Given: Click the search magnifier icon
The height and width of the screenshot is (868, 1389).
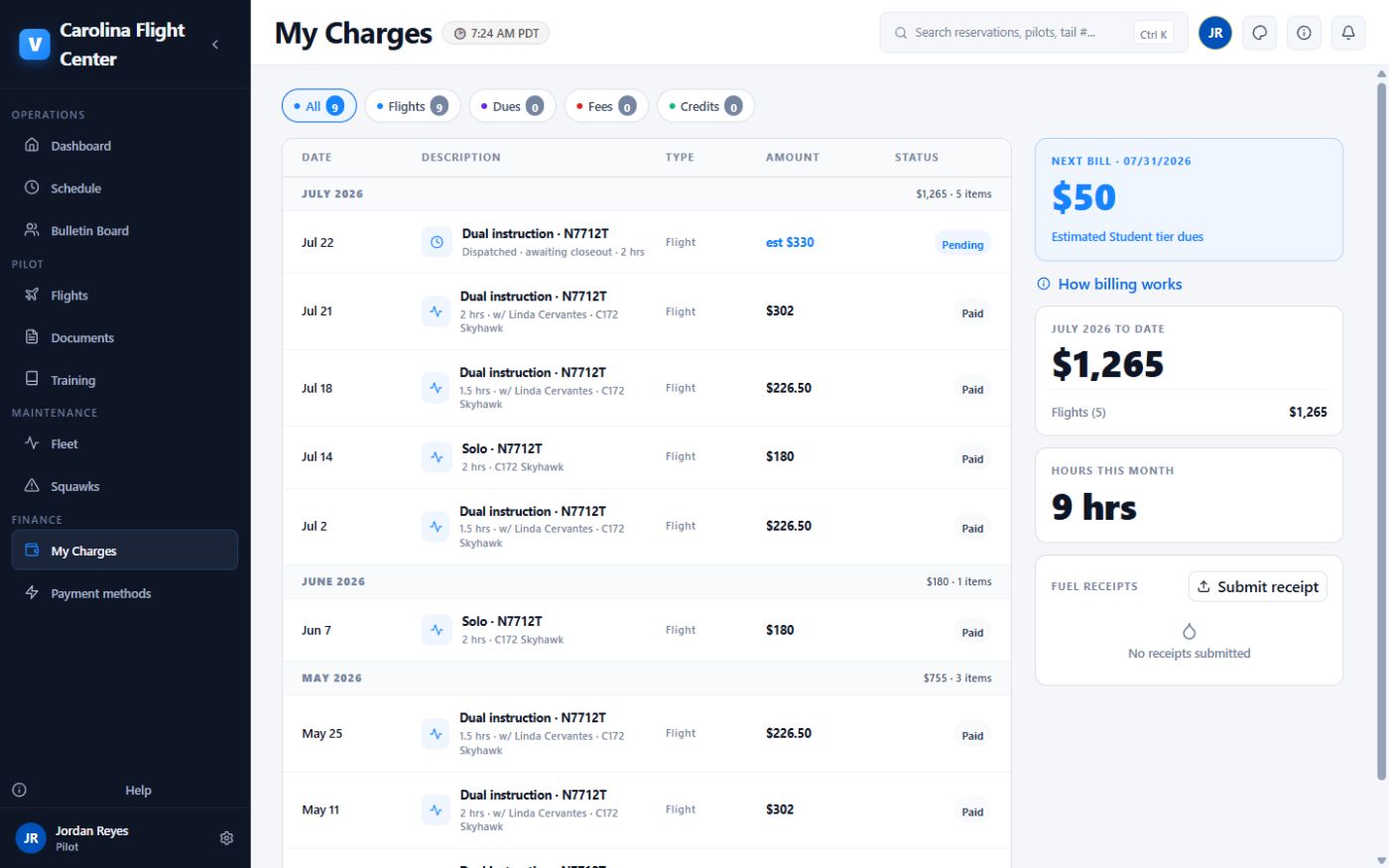Looking at the screenshot, I should tap(901, 33).
